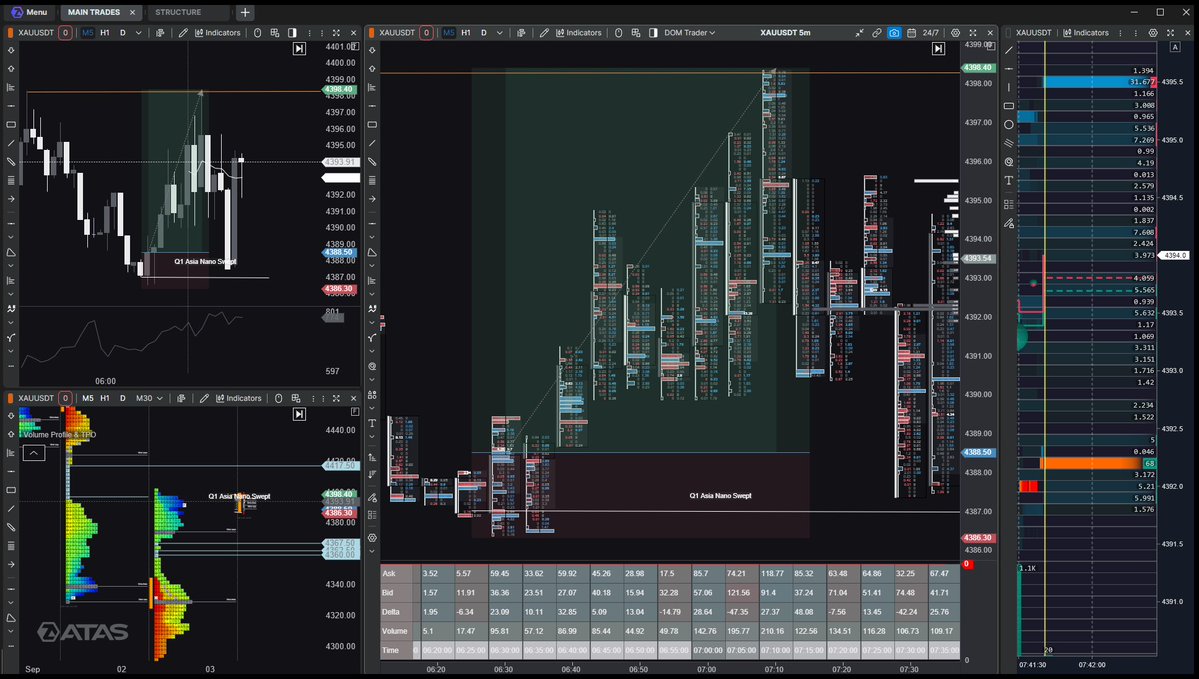Toggle split panel icon in center chart
The height and width of the screenshot is (679, 1199).
(653, 33)
